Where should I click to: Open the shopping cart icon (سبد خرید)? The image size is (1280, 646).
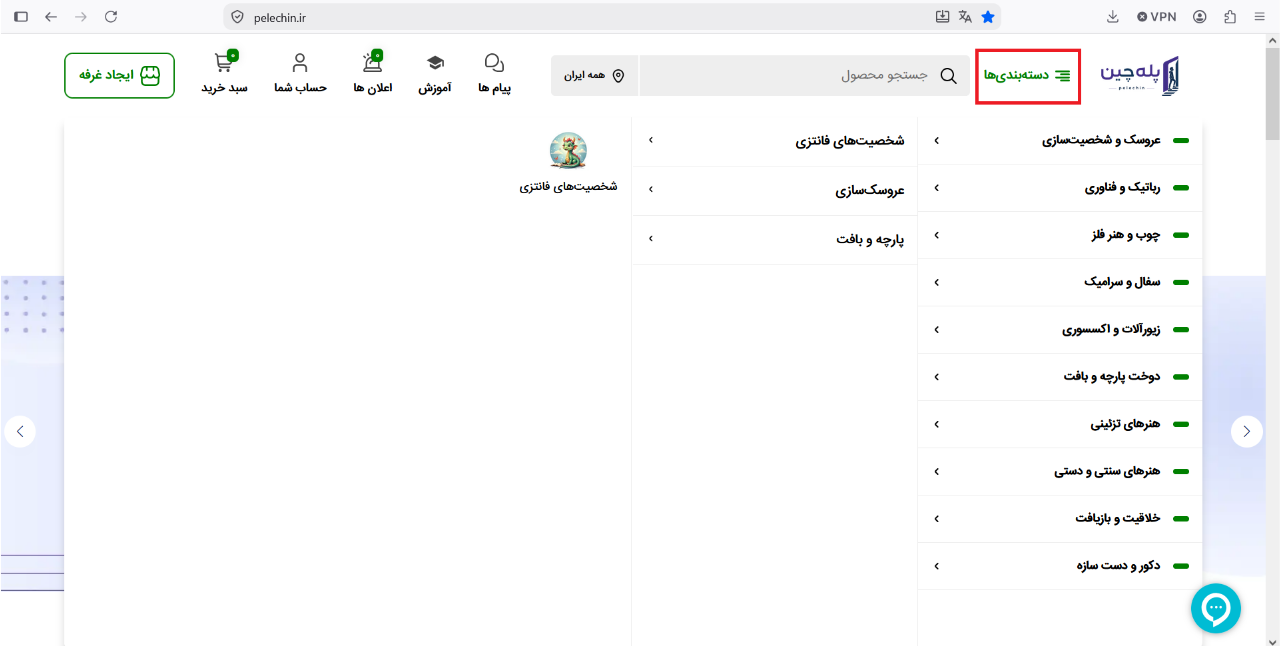[x=224, y=64]
